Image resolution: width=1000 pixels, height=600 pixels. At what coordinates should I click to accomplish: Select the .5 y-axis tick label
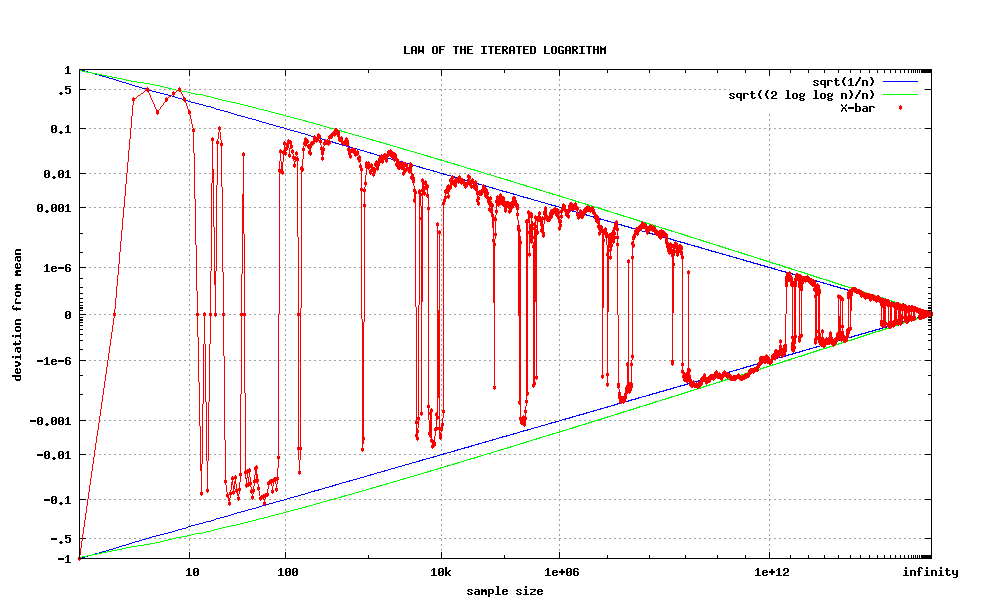64,90
